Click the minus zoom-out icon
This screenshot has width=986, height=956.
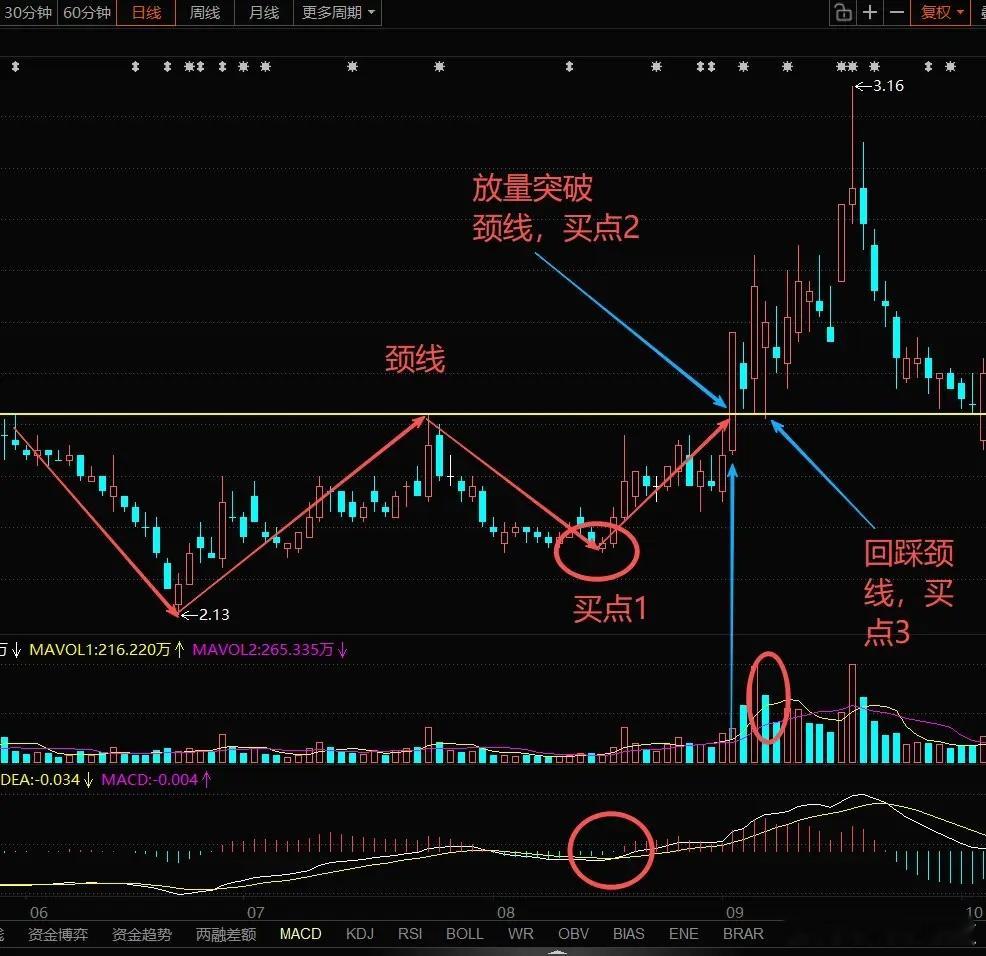897,13
